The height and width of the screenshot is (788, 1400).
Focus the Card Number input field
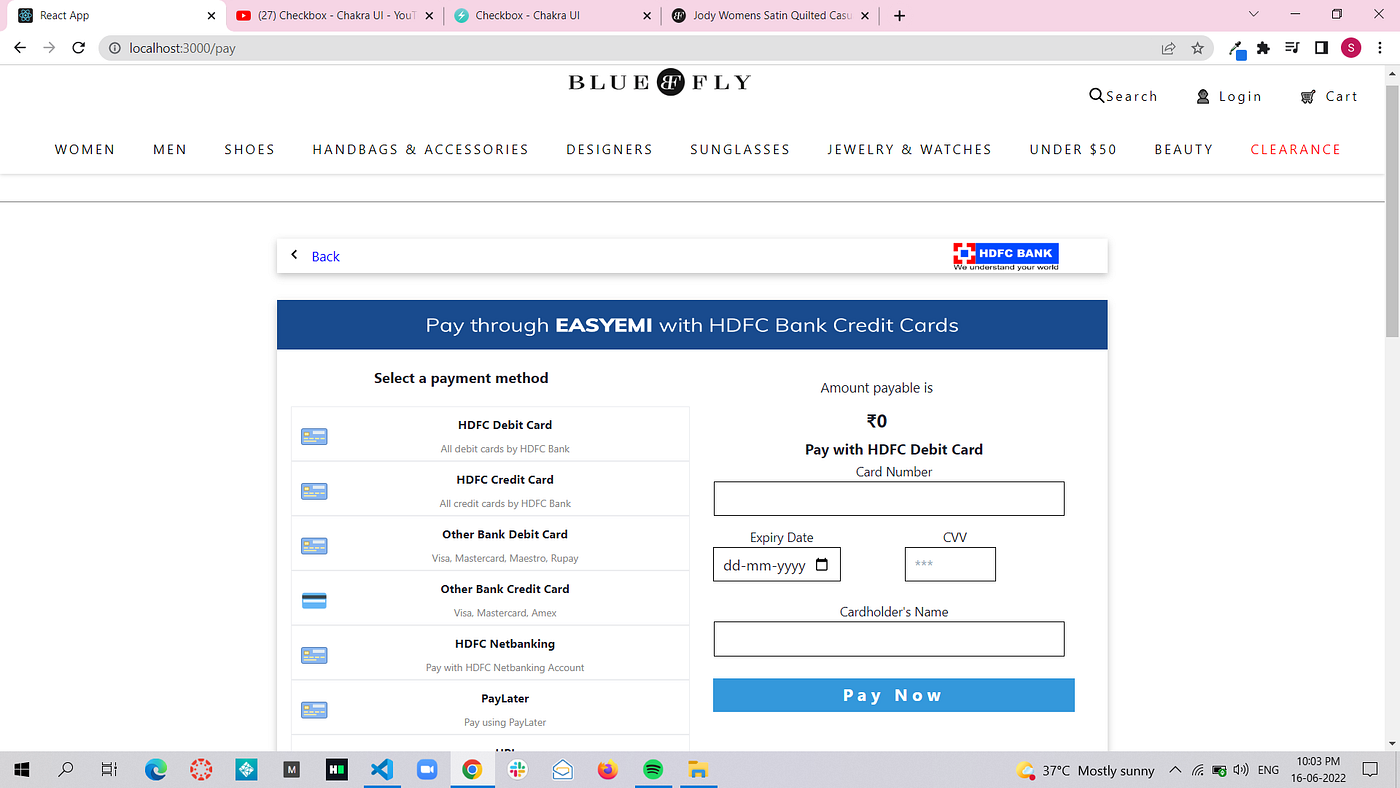(x=889, y=499)
